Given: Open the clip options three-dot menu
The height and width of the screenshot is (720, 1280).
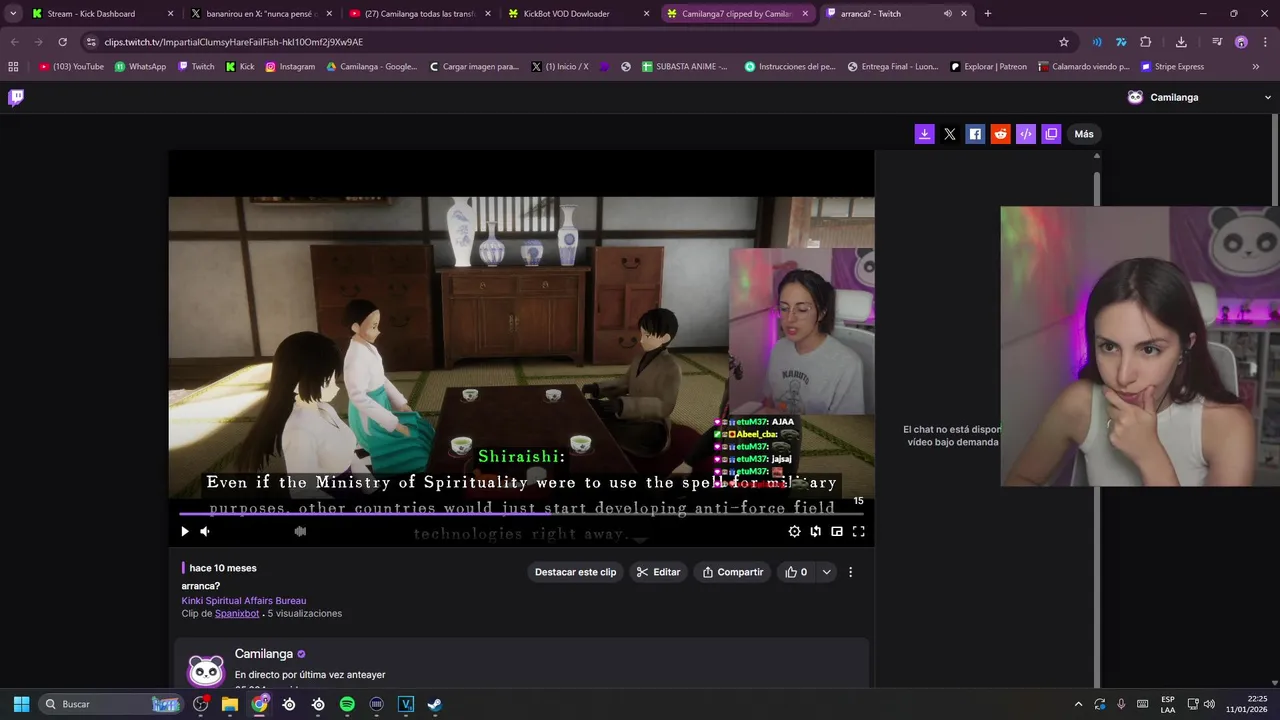Looking at the screenshot, I should [851, 572].
